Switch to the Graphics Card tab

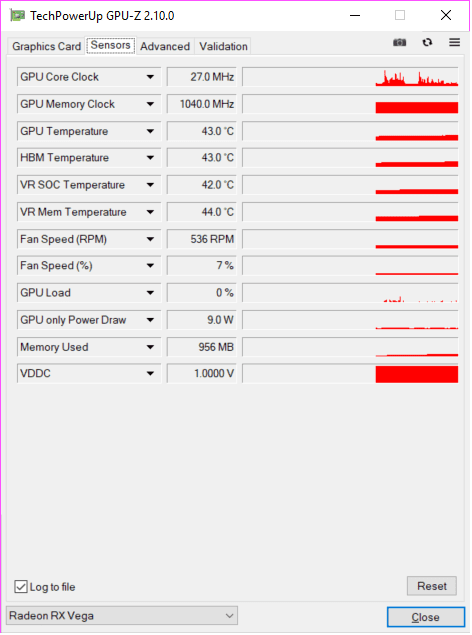pyautogui.click(x=47, y=46)
